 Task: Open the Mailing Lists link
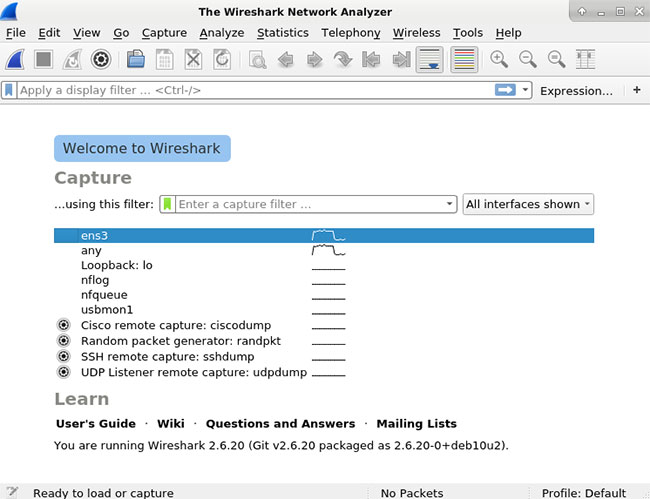[x=417, y=424]
